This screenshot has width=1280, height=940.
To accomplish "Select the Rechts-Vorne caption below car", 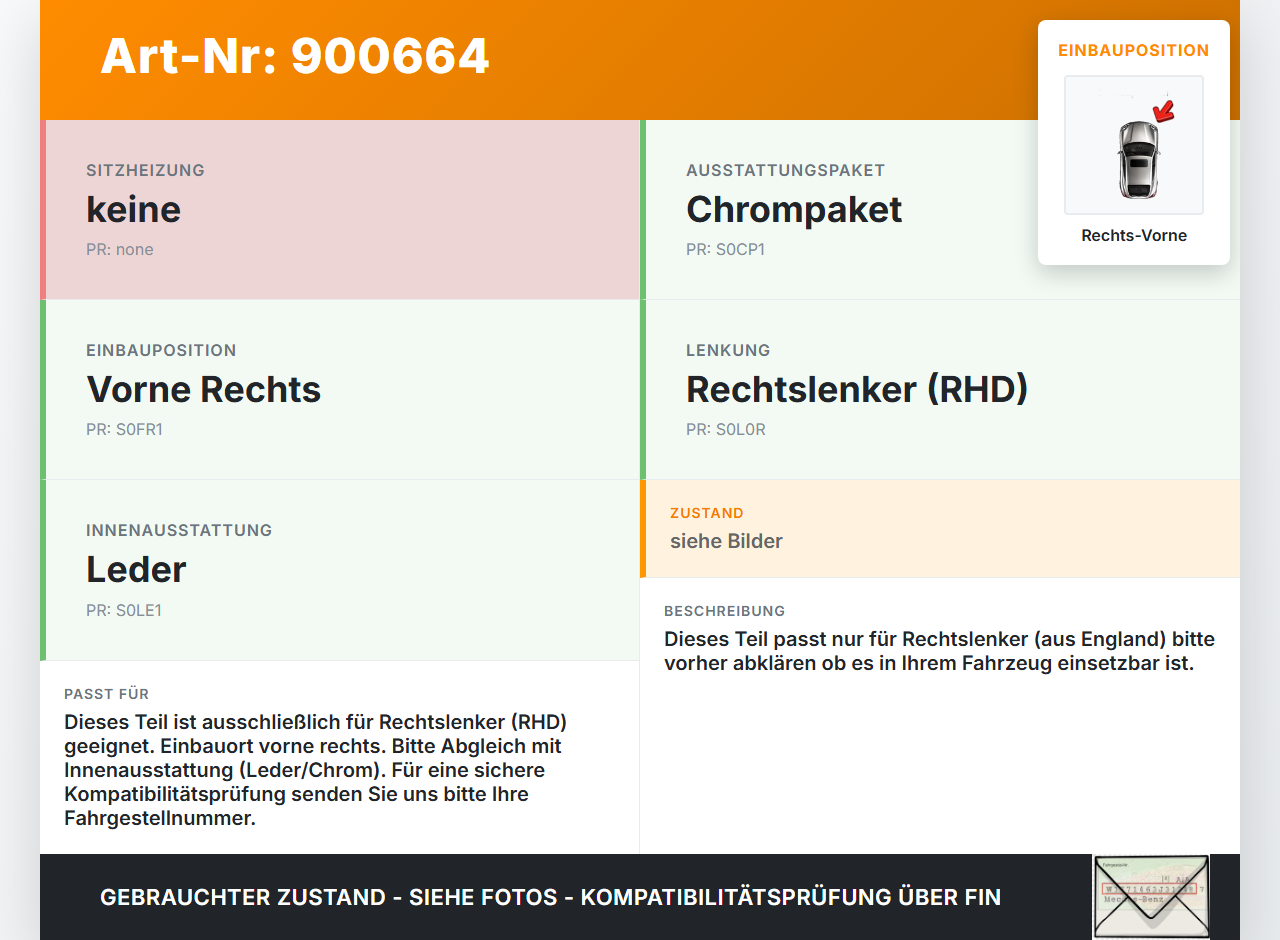I will pyautogui.click(x=1134, y=236).
